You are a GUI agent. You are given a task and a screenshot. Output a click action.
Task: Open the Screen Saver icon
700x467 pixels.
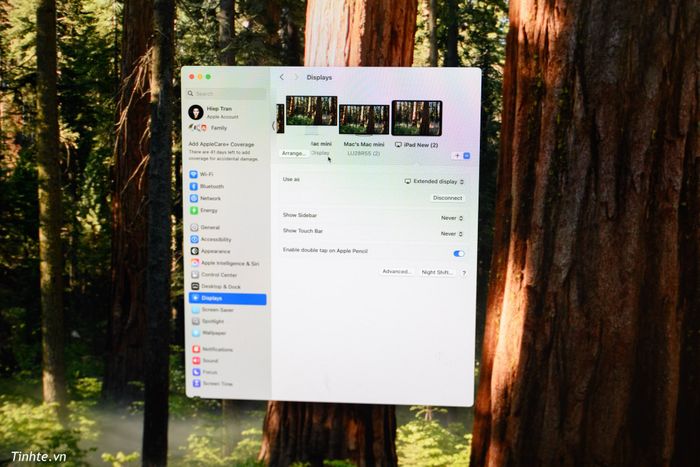click(x=196, y=310)
